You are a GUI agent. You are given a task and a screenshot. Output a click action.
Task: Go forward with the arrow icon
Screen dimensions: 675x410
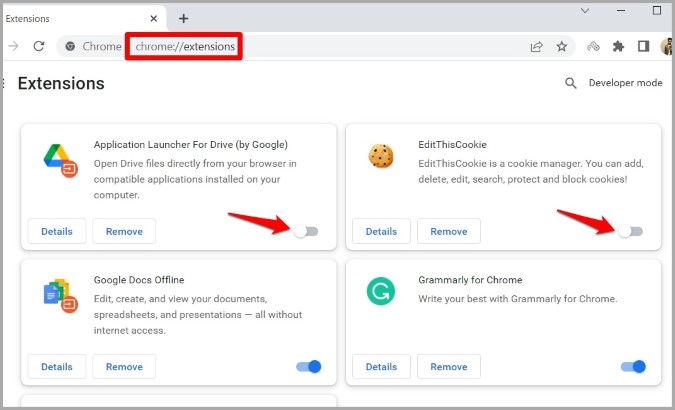pyautogui.click(x=13, y=46)
